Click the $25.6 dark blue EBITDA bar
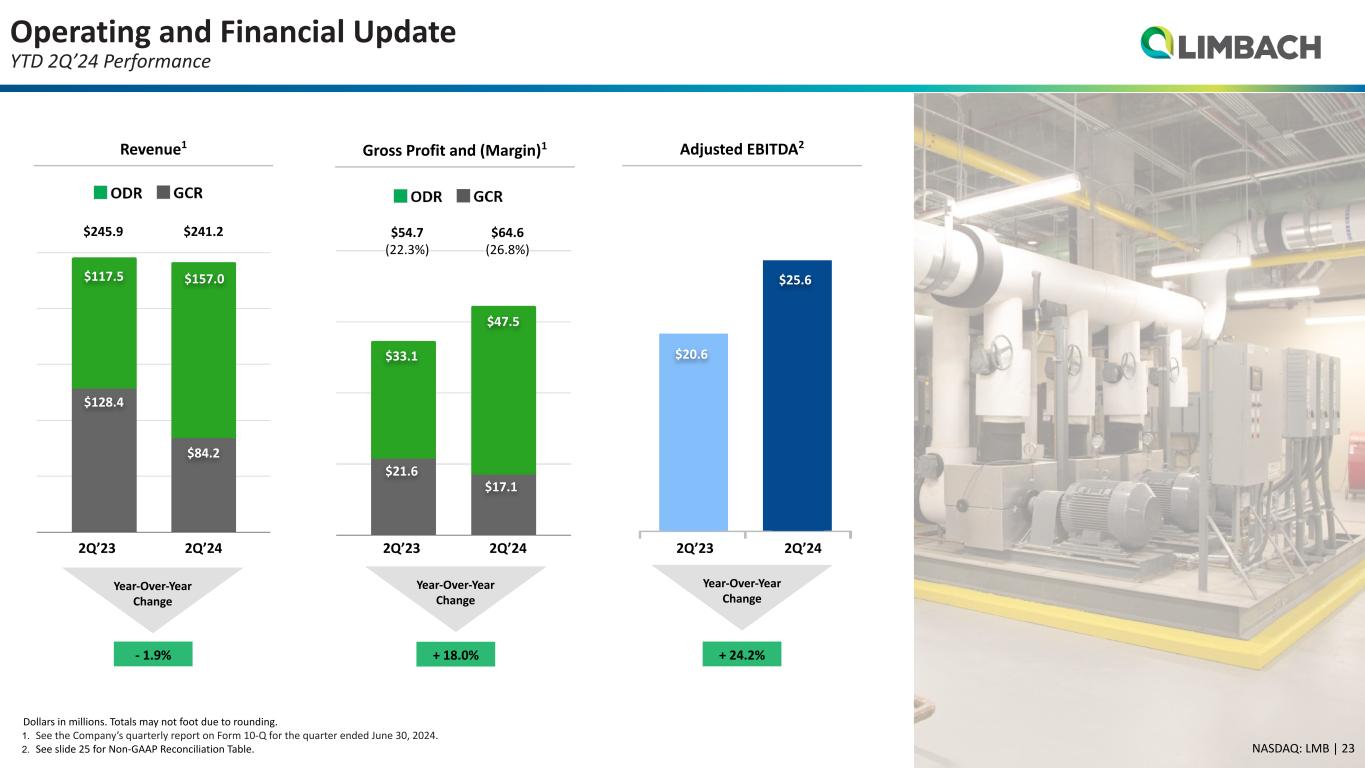 tap(797, 400)
